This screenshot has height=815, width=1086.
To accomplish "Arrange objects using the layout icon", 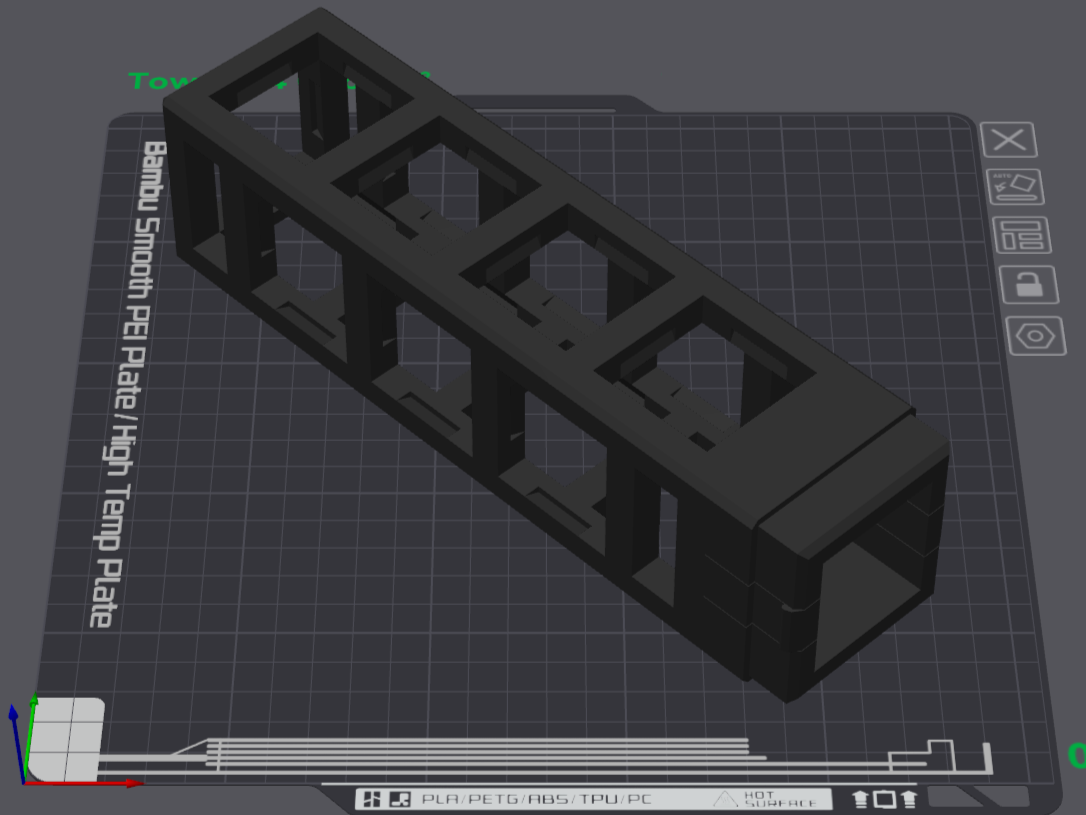I will tap(1022, 235).
